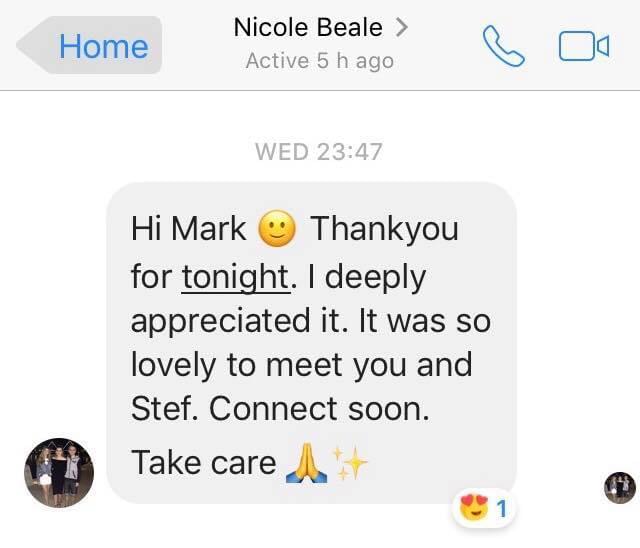Select the message bubble from Nicole
This screenshot has width=640, height=548.
[x=311, y=343]
